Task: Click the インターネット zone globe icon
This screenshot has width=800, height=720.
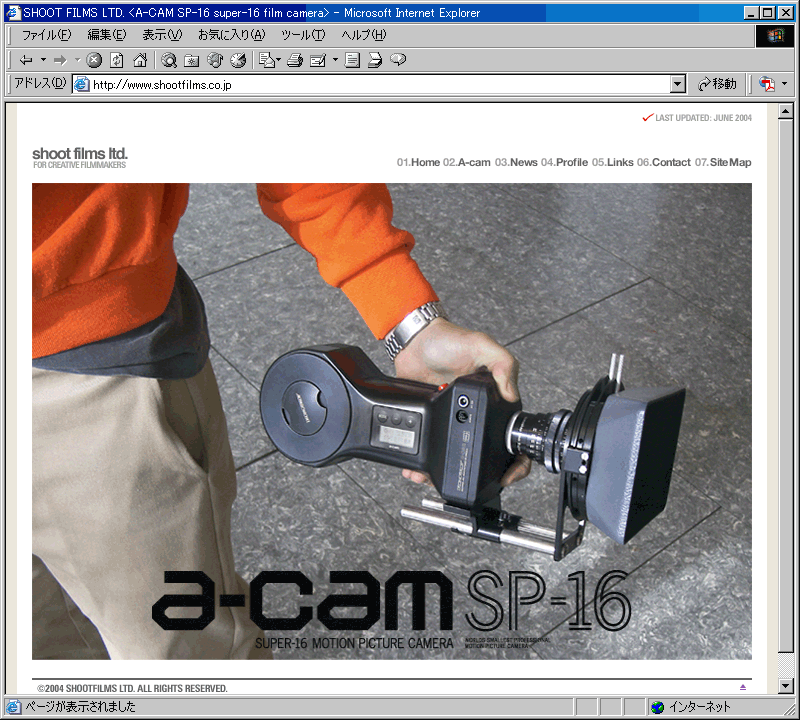Action: [x=658, y=707]
